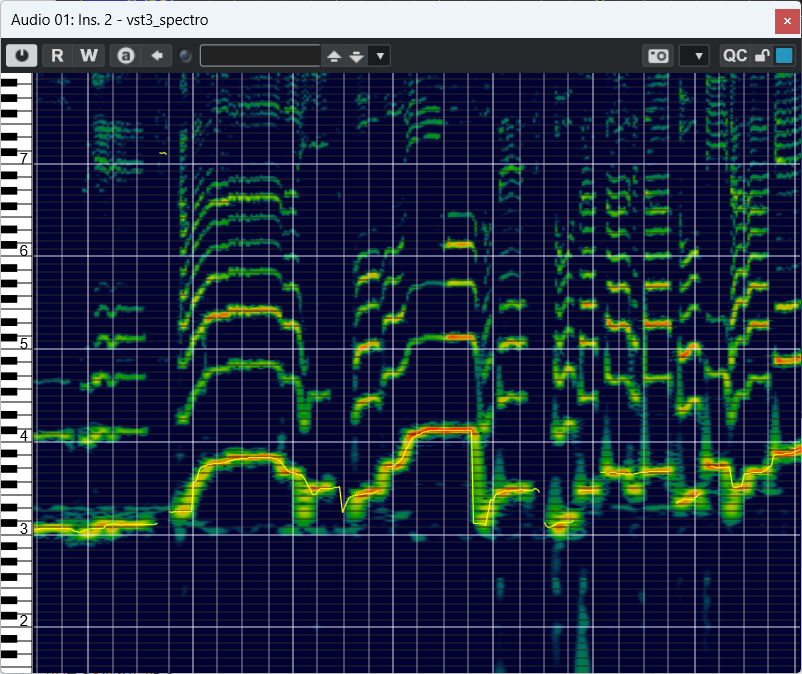Load previous preset with the up arrow

334,56
